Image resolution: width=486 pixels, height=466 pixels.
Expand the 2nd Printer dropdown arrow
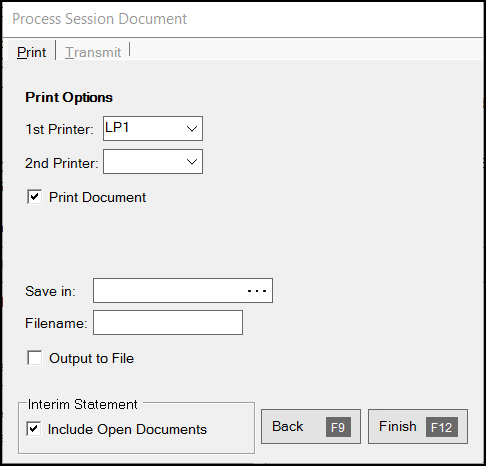point(192,162)
